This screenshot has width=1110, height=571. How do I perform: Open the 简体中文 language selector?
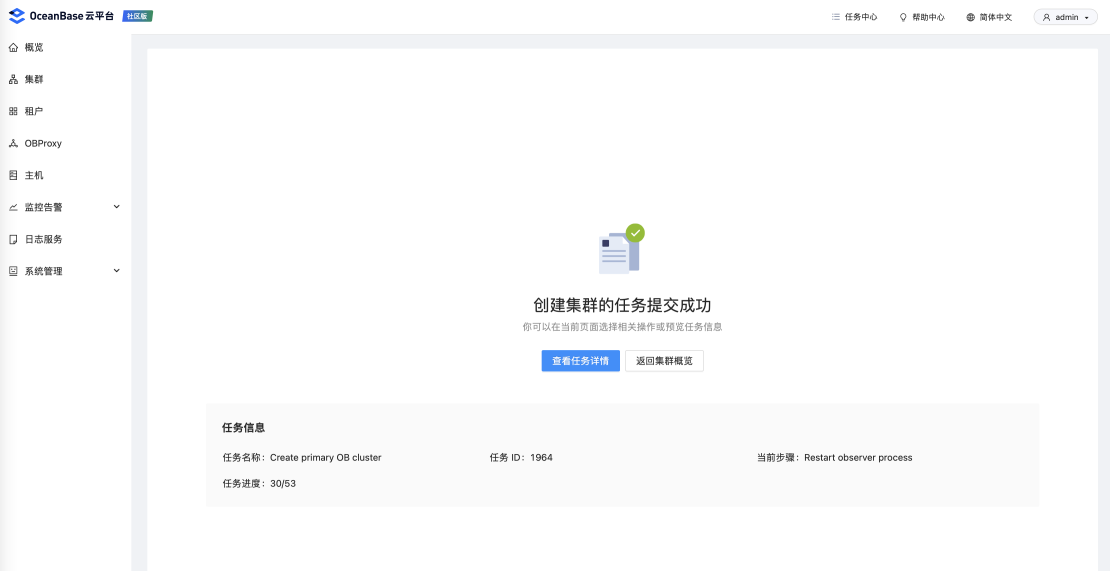click(989, 17)
